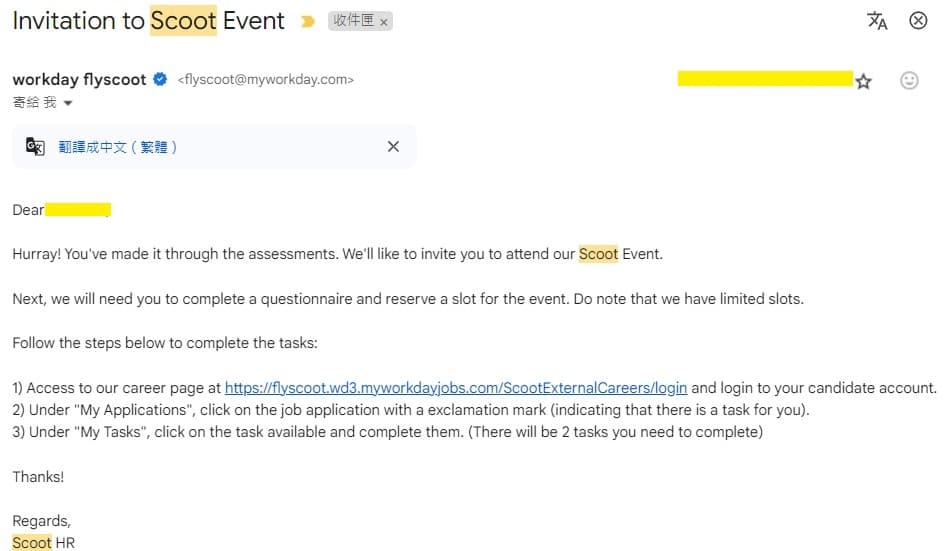Click the sentence about completing a questionnaire

[x=408, y=299]
